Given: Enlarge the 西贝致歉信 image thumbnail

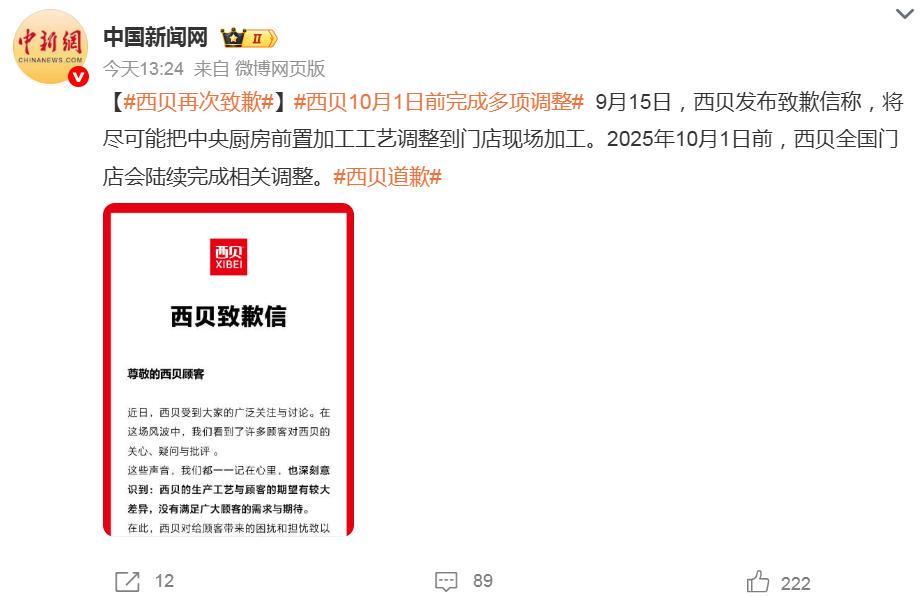Looking at the screenshot, I should (x=228, y=369).
